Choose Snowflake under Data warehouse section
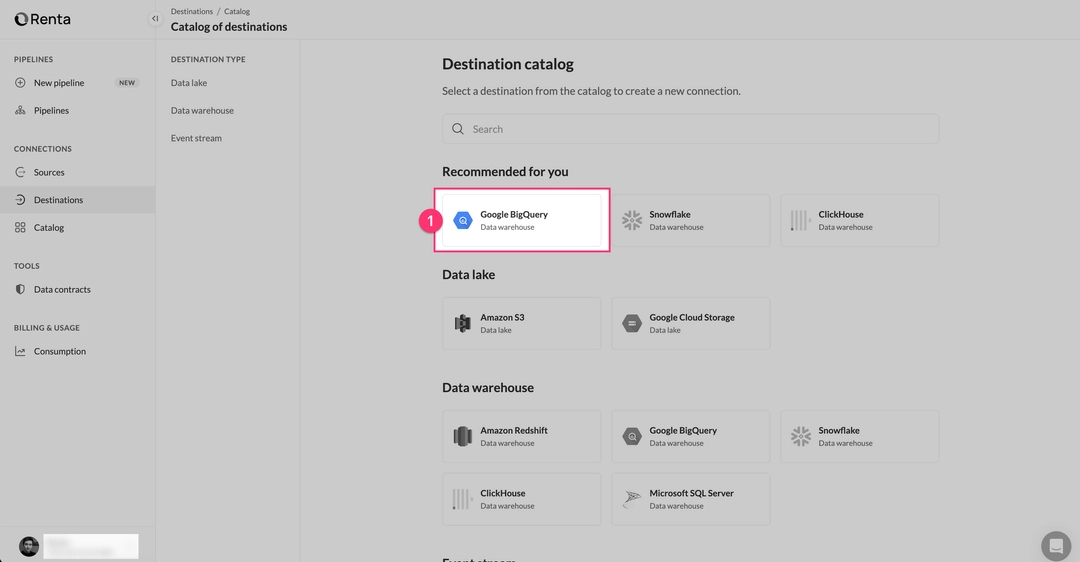The image size is (1080, 562). point(860,436)
